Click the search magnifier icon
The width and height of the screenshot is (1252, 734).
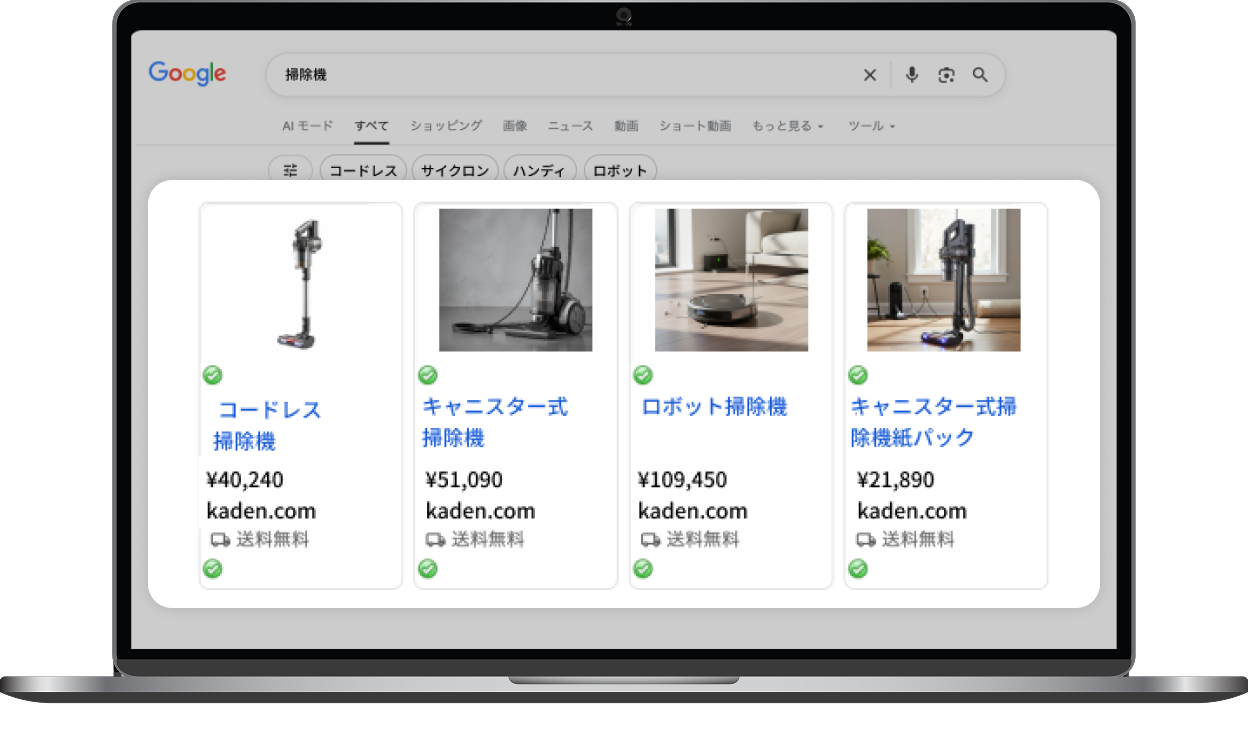(980, 75)
